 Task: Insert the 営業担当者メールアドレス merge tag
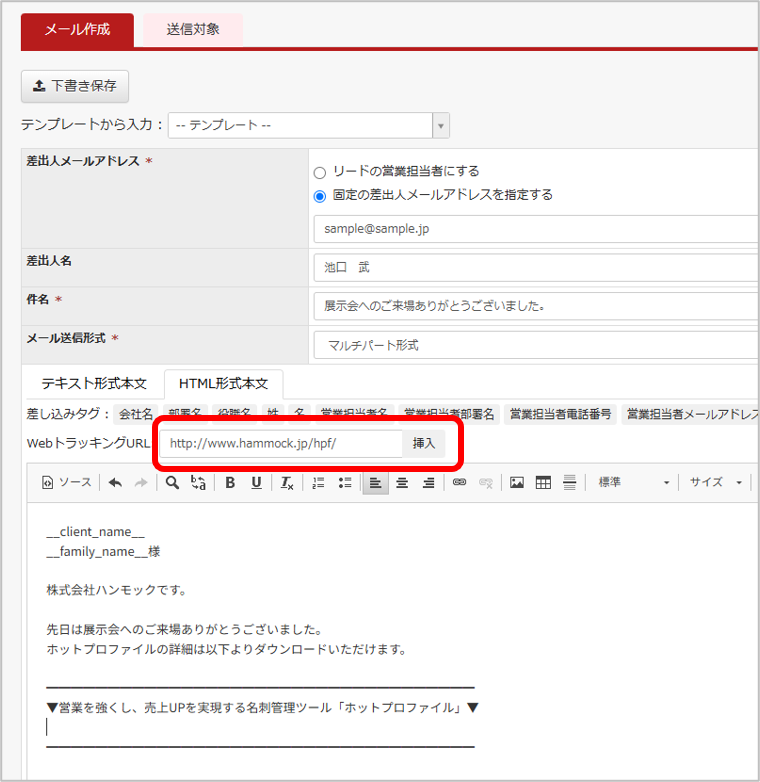click(691, 414)
